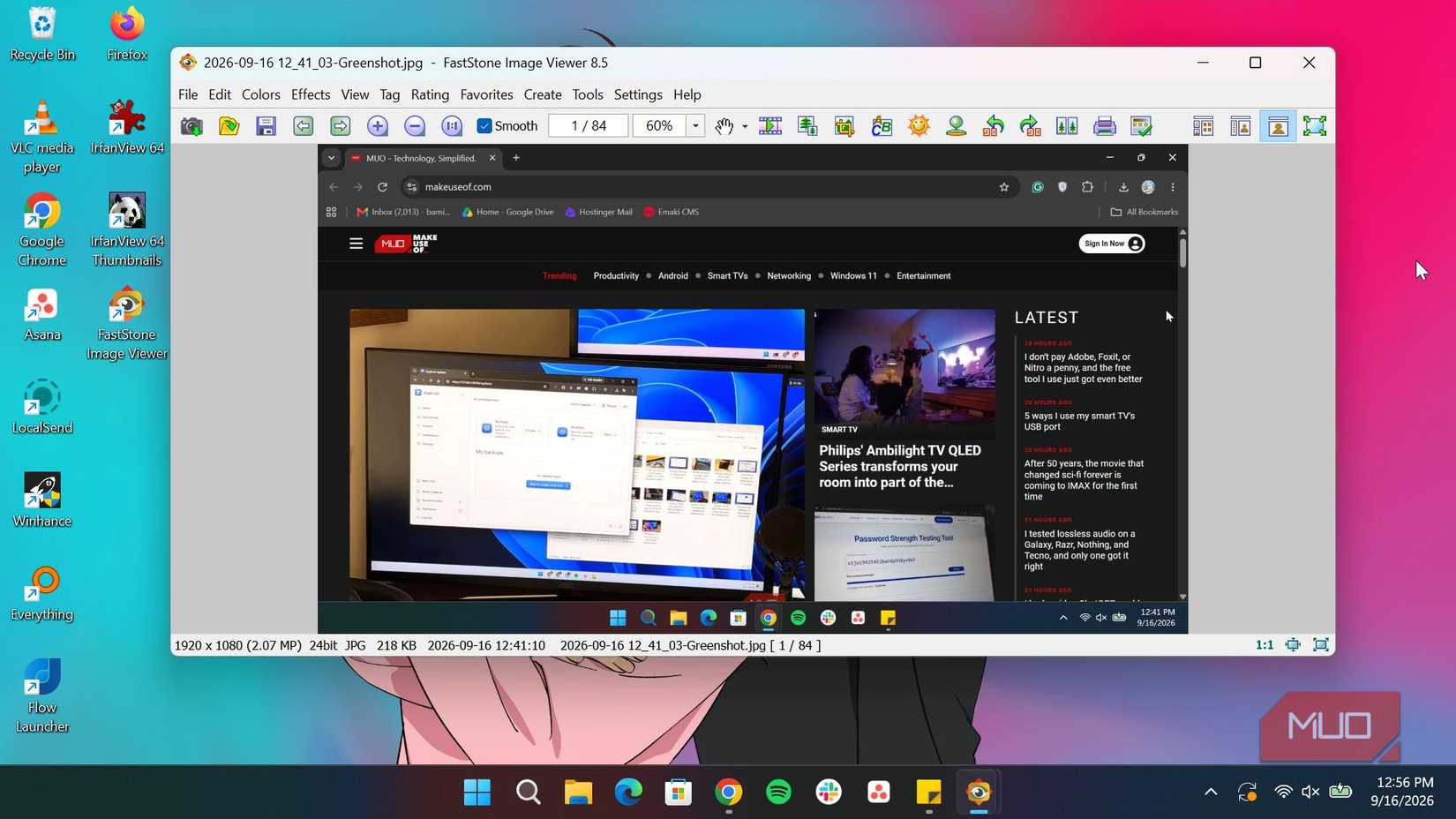1456x819 pixels.
Task: Rotate image right 90 degrees
Action: [1030, 126]
